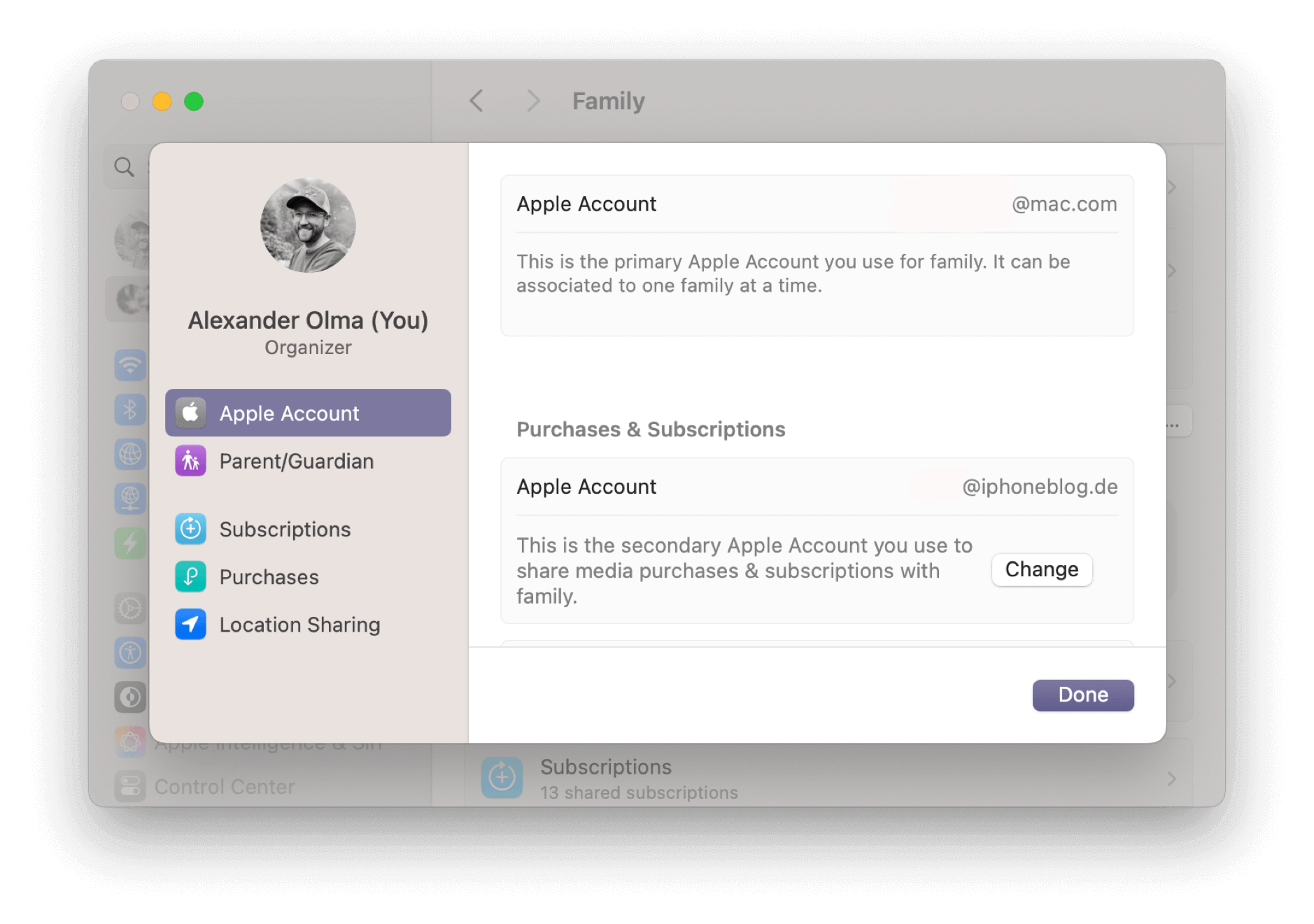Click the green zoom window button

194,101
